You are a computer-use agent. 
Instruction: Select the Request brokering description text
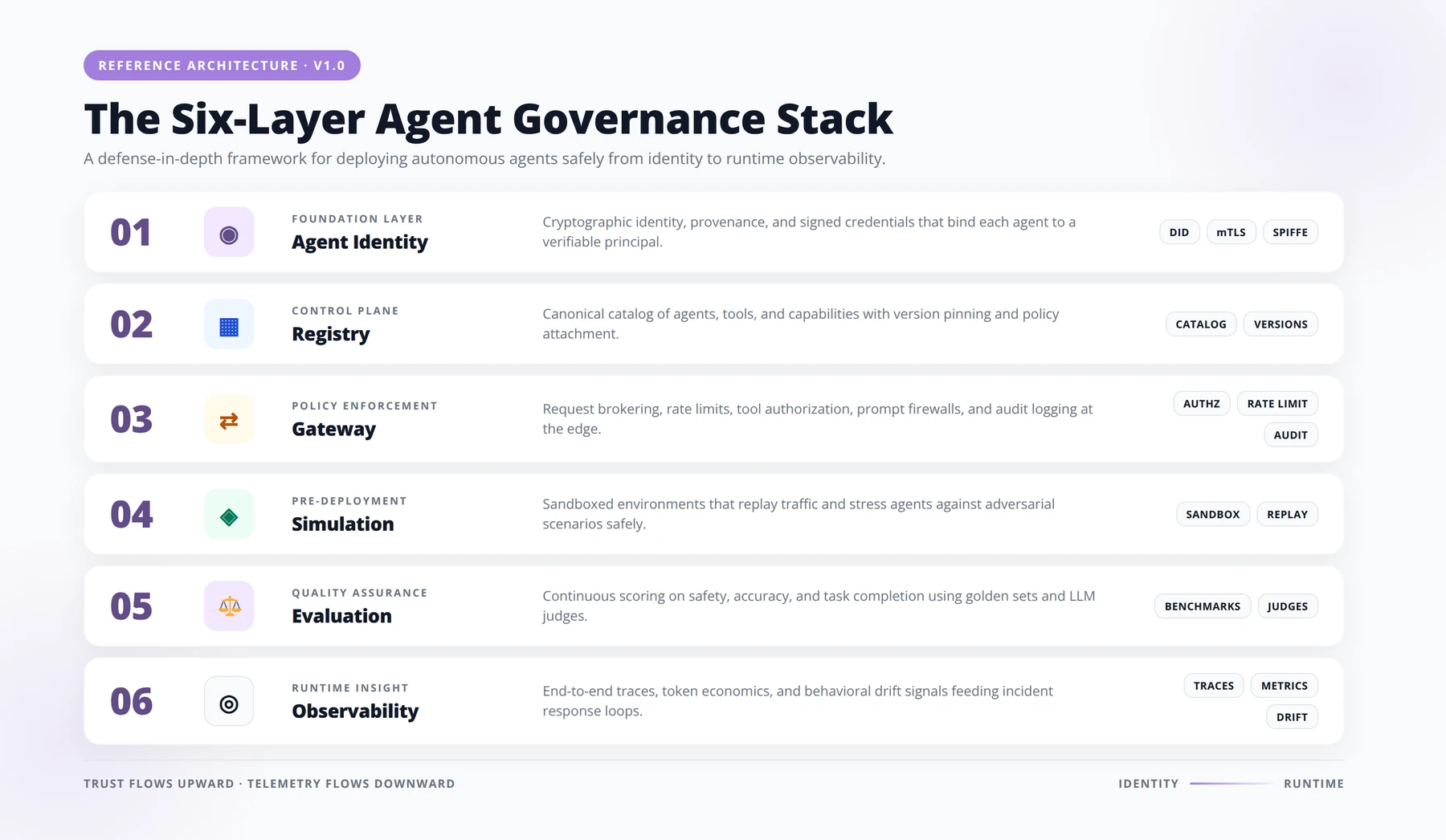point(818,419)
